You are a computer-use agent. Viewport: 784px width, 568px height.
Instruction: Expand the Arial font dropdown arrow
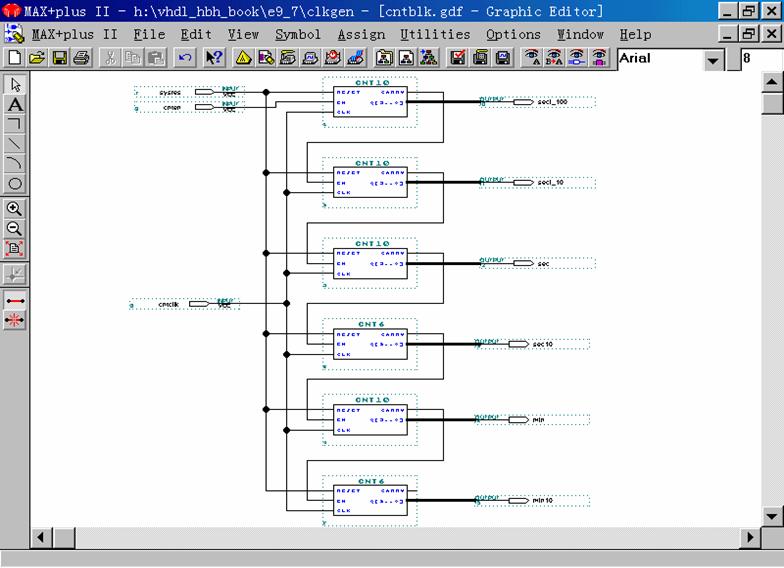[714, 60]
